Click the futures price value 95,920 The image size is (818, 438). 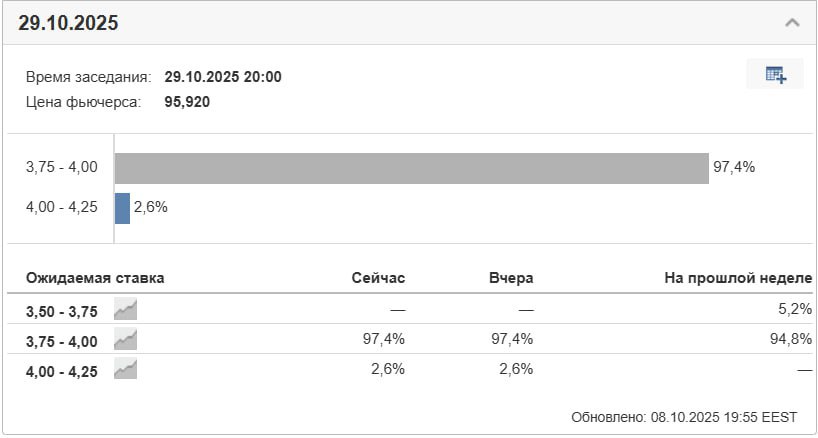(x=187, y=101)
